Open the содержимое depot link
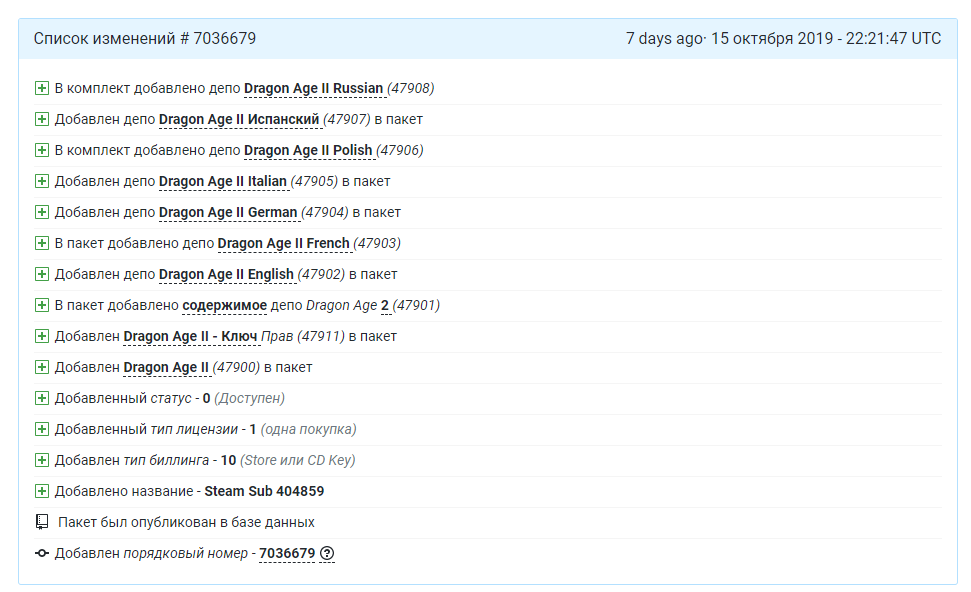The width and height of the screenshot is (971, 592). tap(224, 305)
